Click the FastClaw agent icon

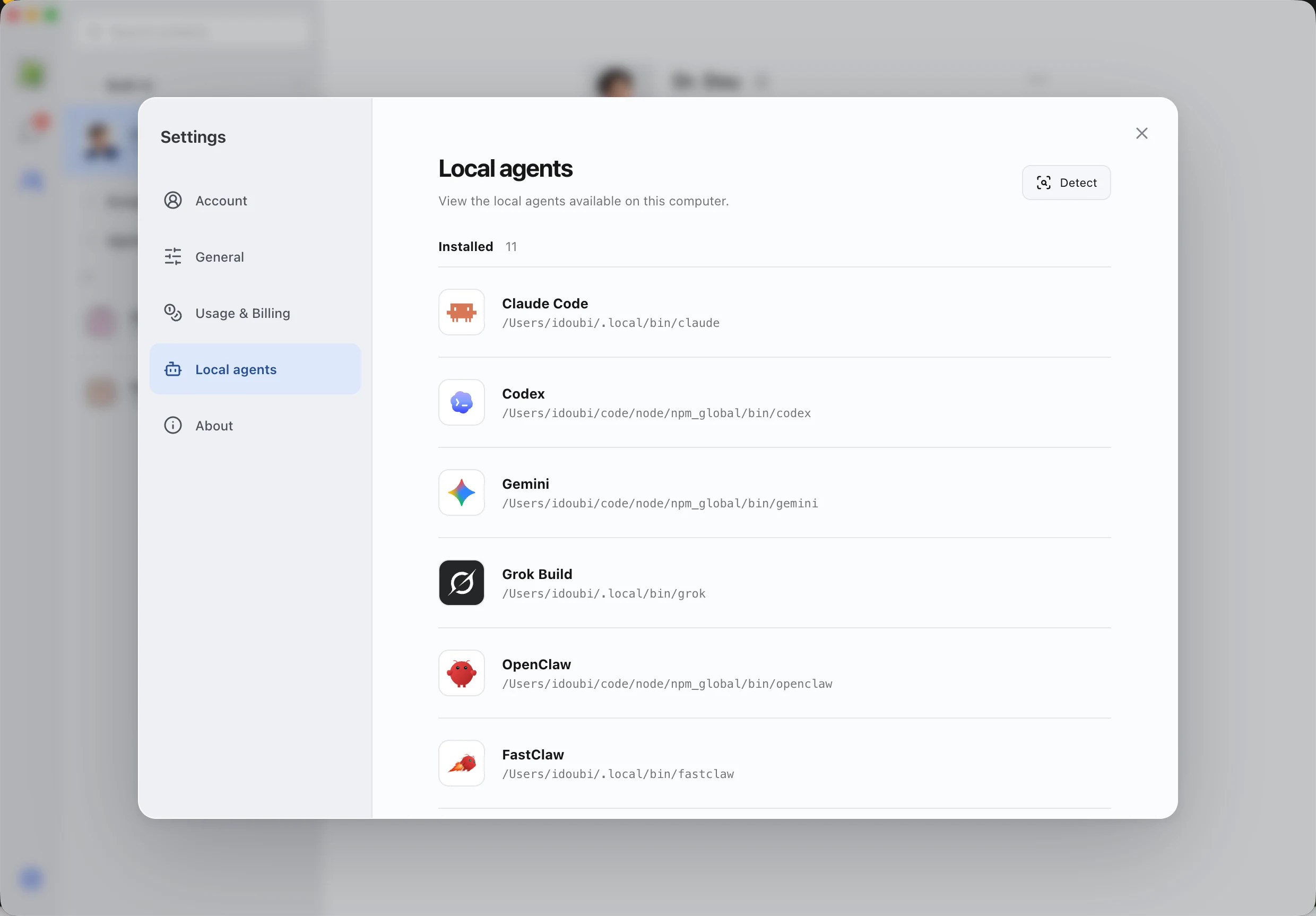point(462,764)
